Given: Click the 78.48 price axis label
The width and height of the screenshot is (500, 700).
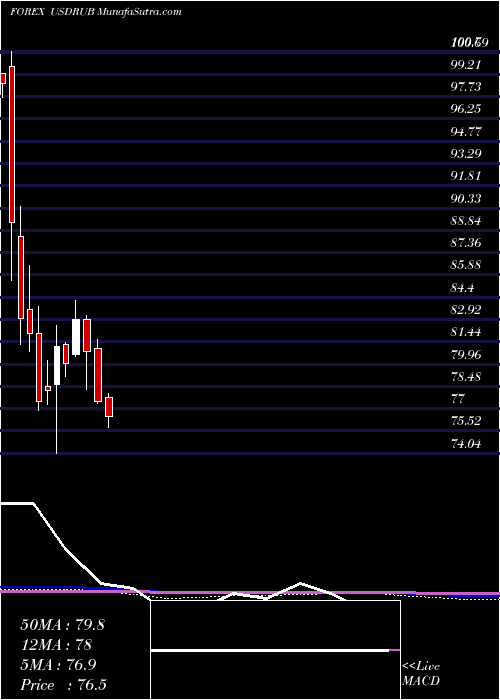Looking at the screenshot, I should pyautogui.click(x=466, y=377).
